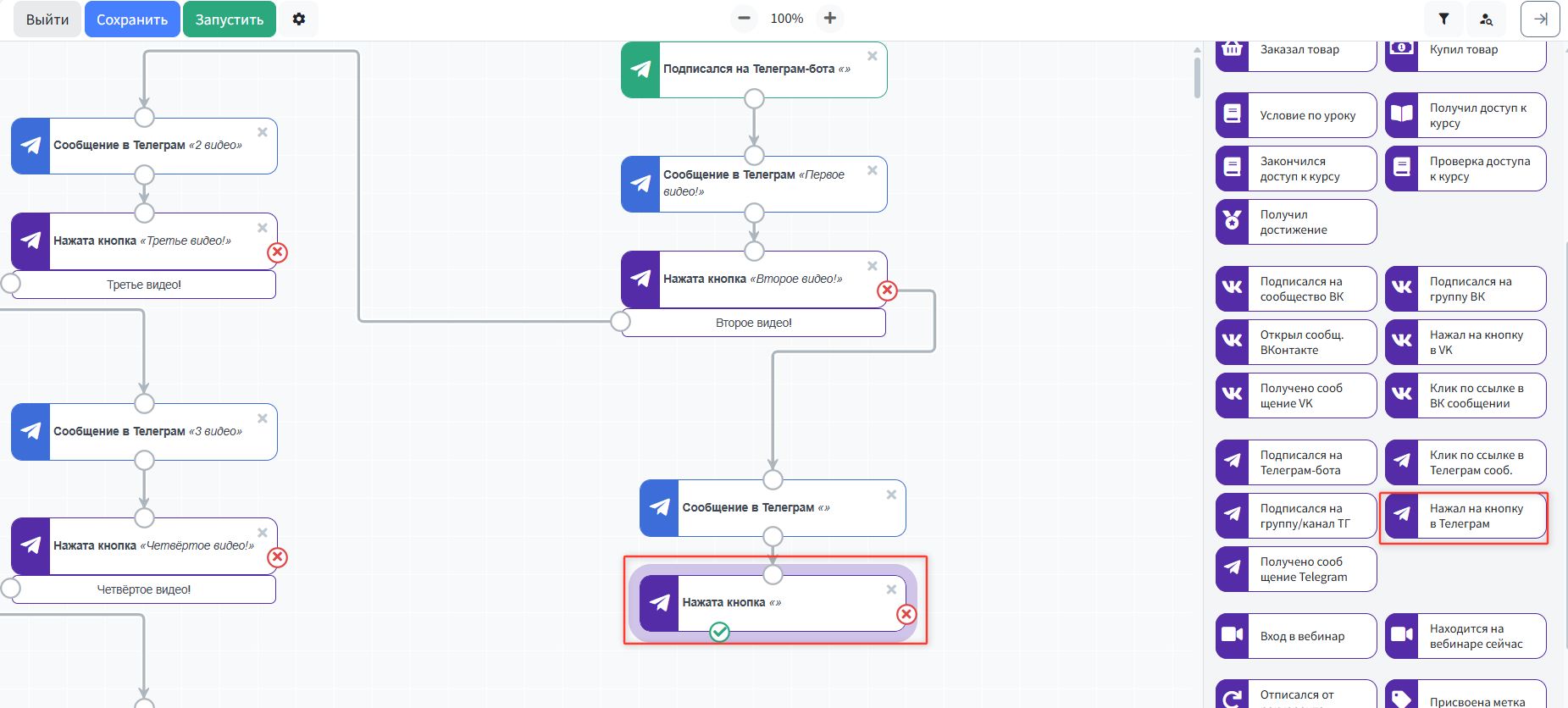Delete the «3 видео» message node
This screenshot has height=708, width=1568.
pos(263,418)
